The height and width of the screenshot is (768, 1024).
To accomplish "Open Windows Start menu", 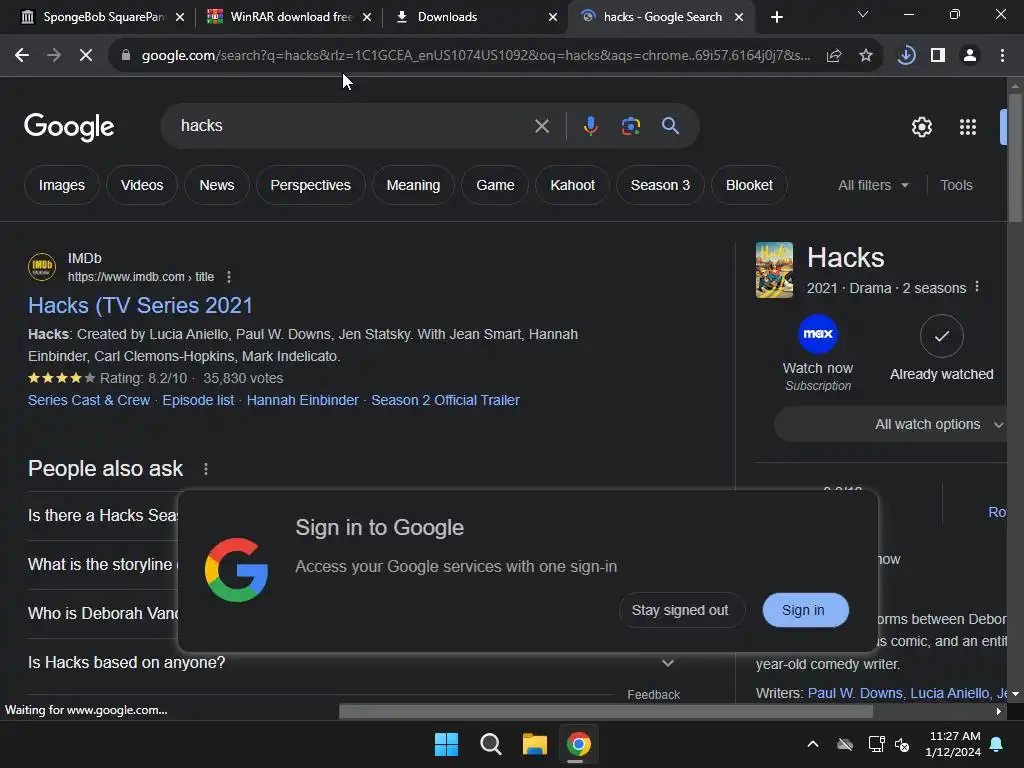I will [x=447, y=744].
